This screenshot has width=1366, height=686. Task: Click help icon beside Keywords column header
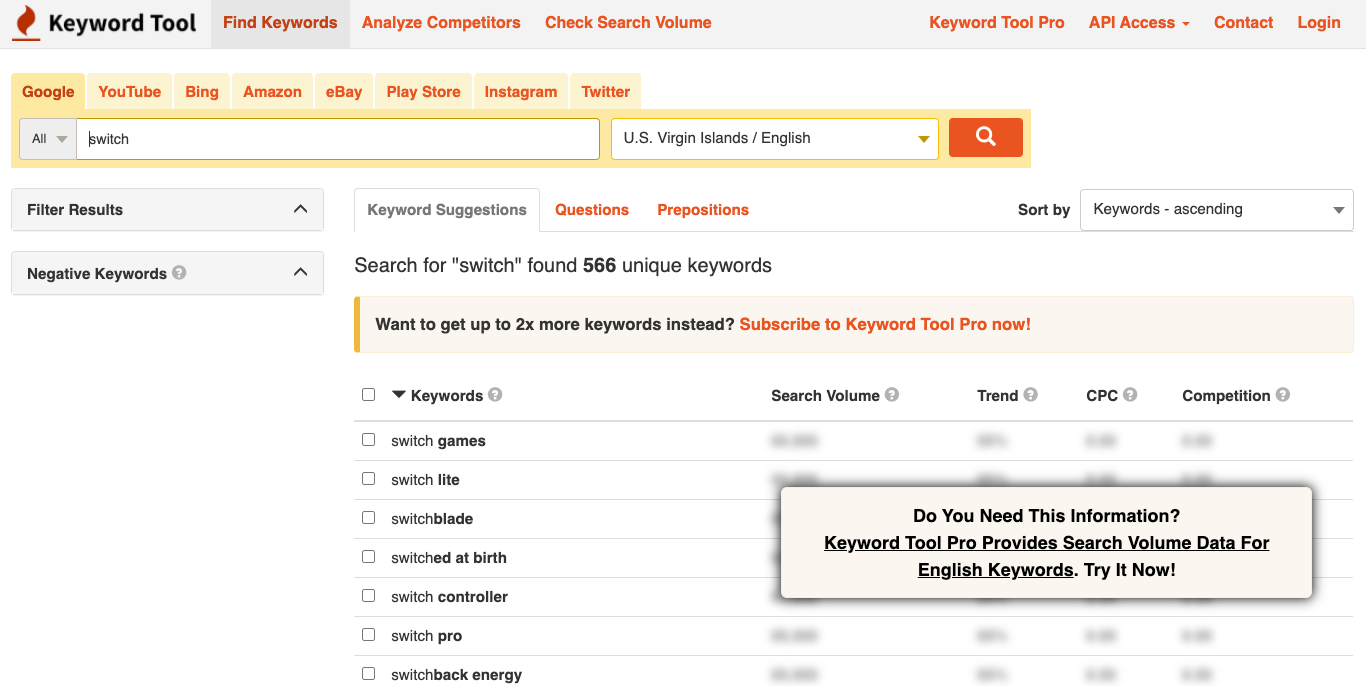495,395
